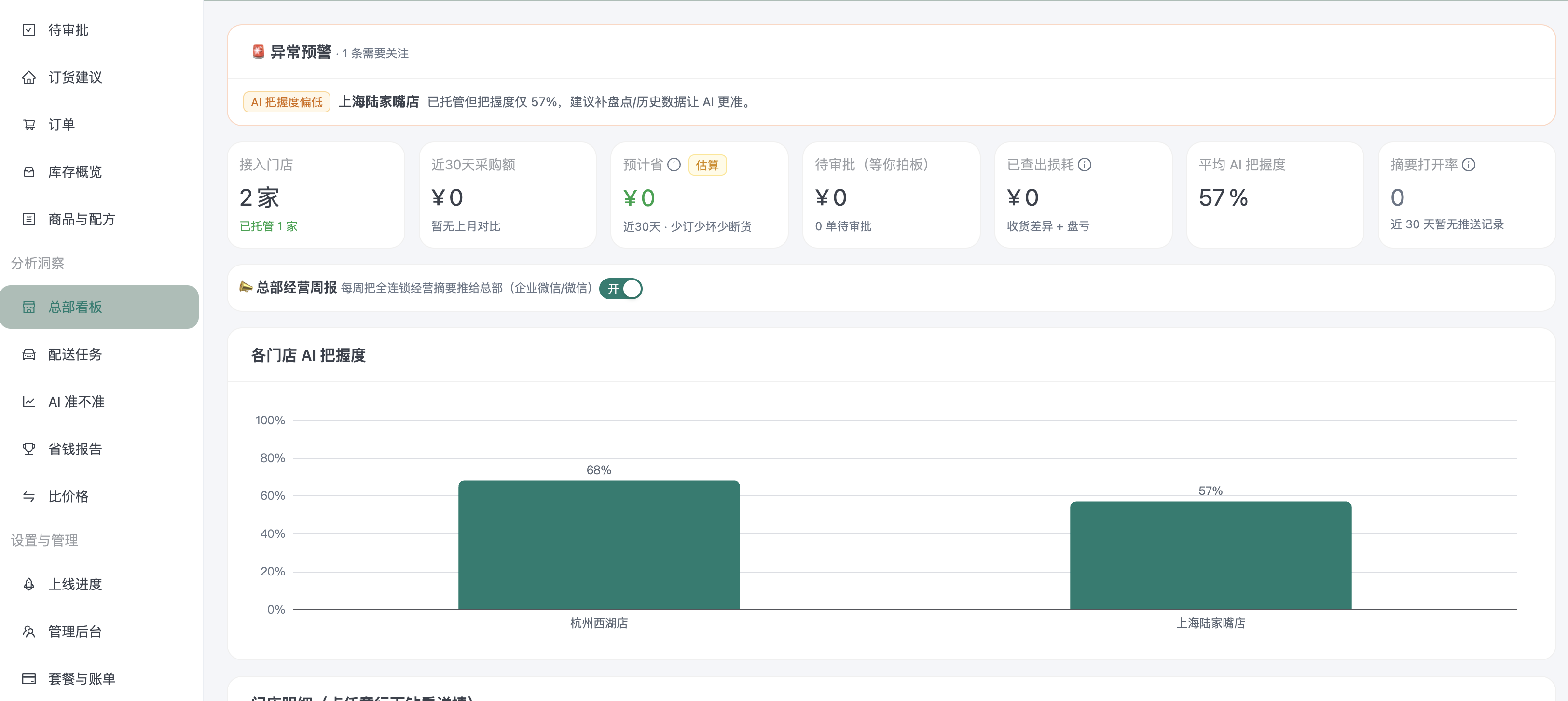Click the 比价格 swap arrows icon
The height and width of the screenshot is (701, 1568).
[28, 496]
